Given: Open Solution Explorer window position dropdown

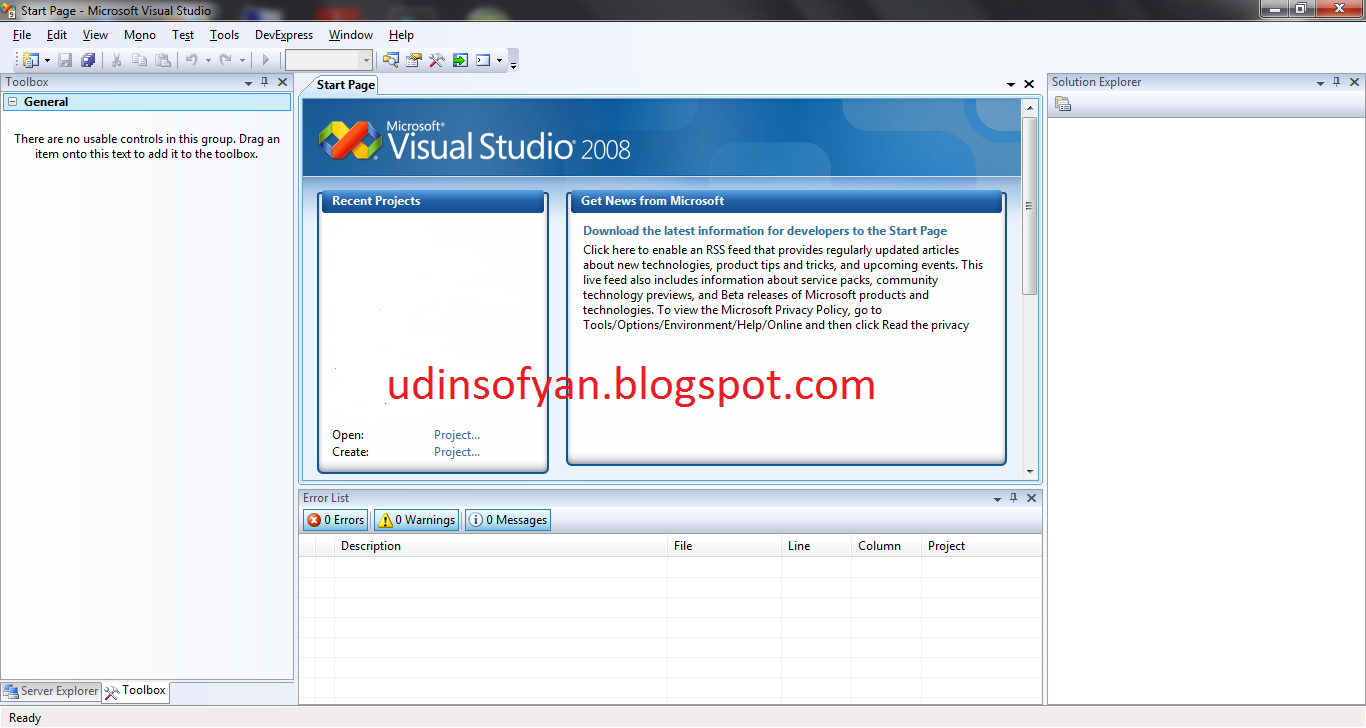Looking at the screenshot, I should click(x=1320, y=83).
